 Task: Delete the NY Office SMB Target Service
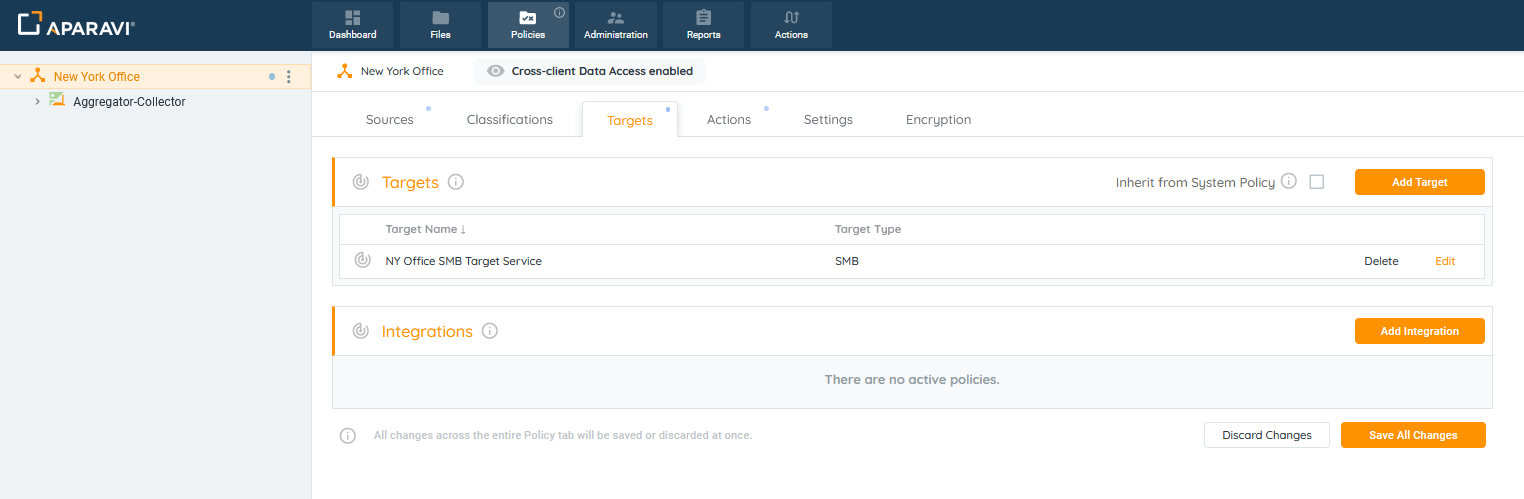(1381, 261)
